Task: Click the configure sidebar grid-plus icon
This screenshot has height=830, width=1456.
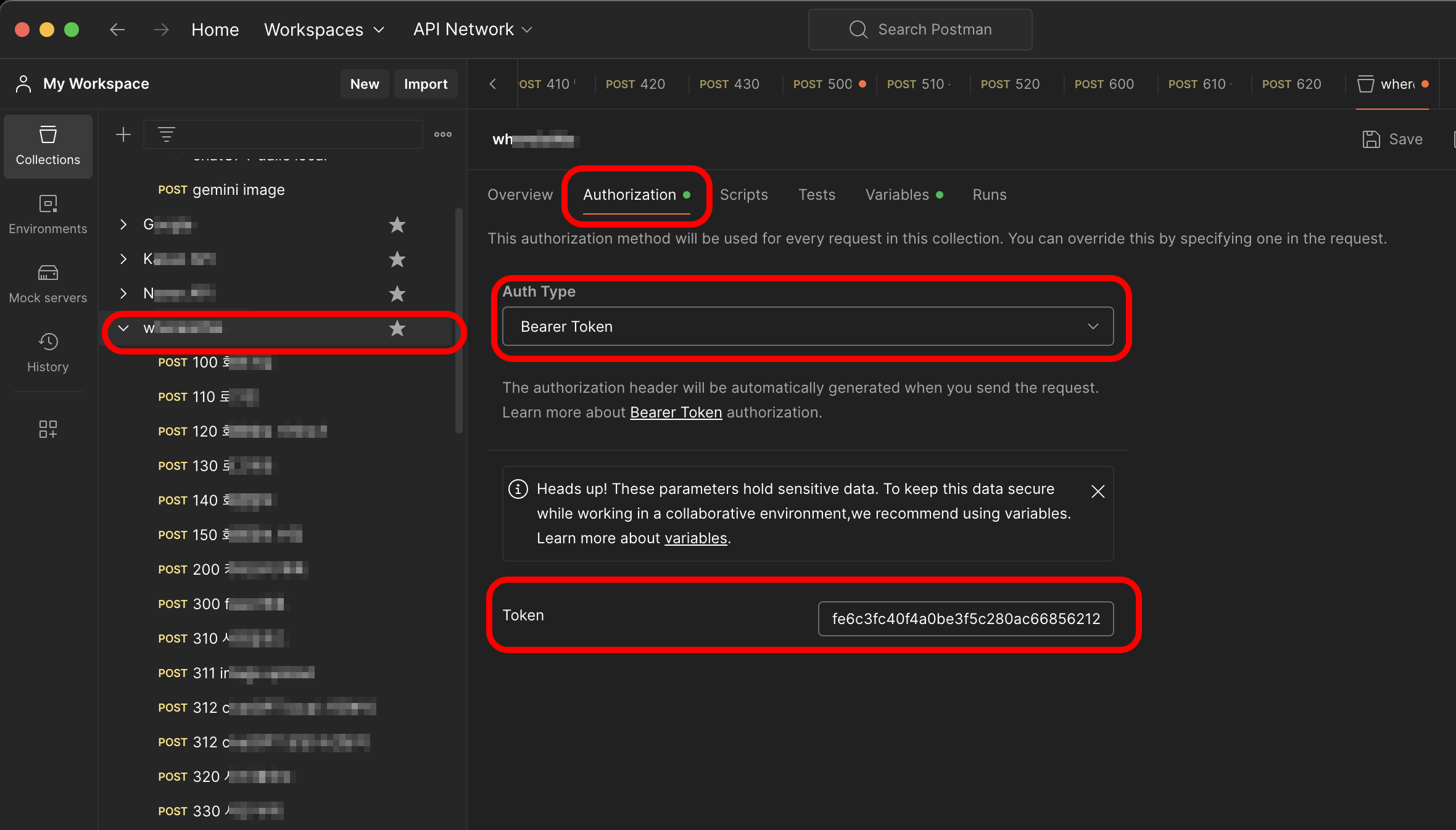Action: click(x=48, y=429)
